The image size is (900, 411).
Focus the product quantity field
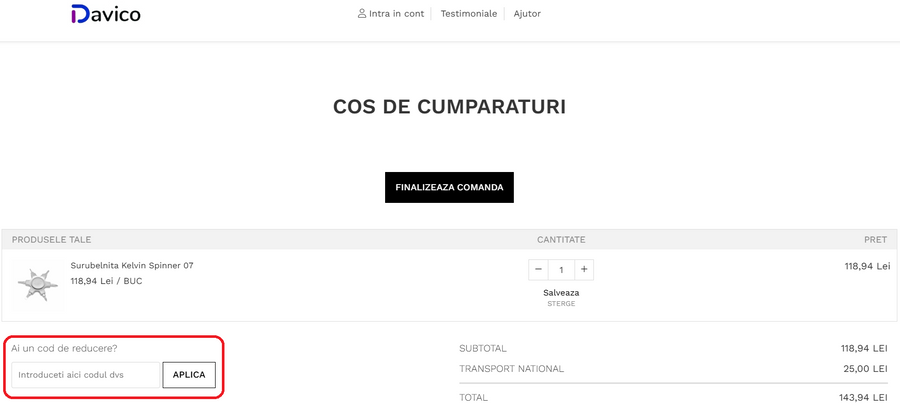point(561,270)
